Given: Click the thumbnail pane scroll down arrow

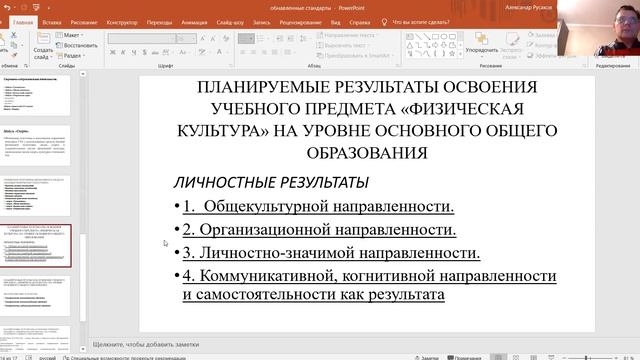Looking at the screenshot, I should pyautogui.click(x=83, y=349).
